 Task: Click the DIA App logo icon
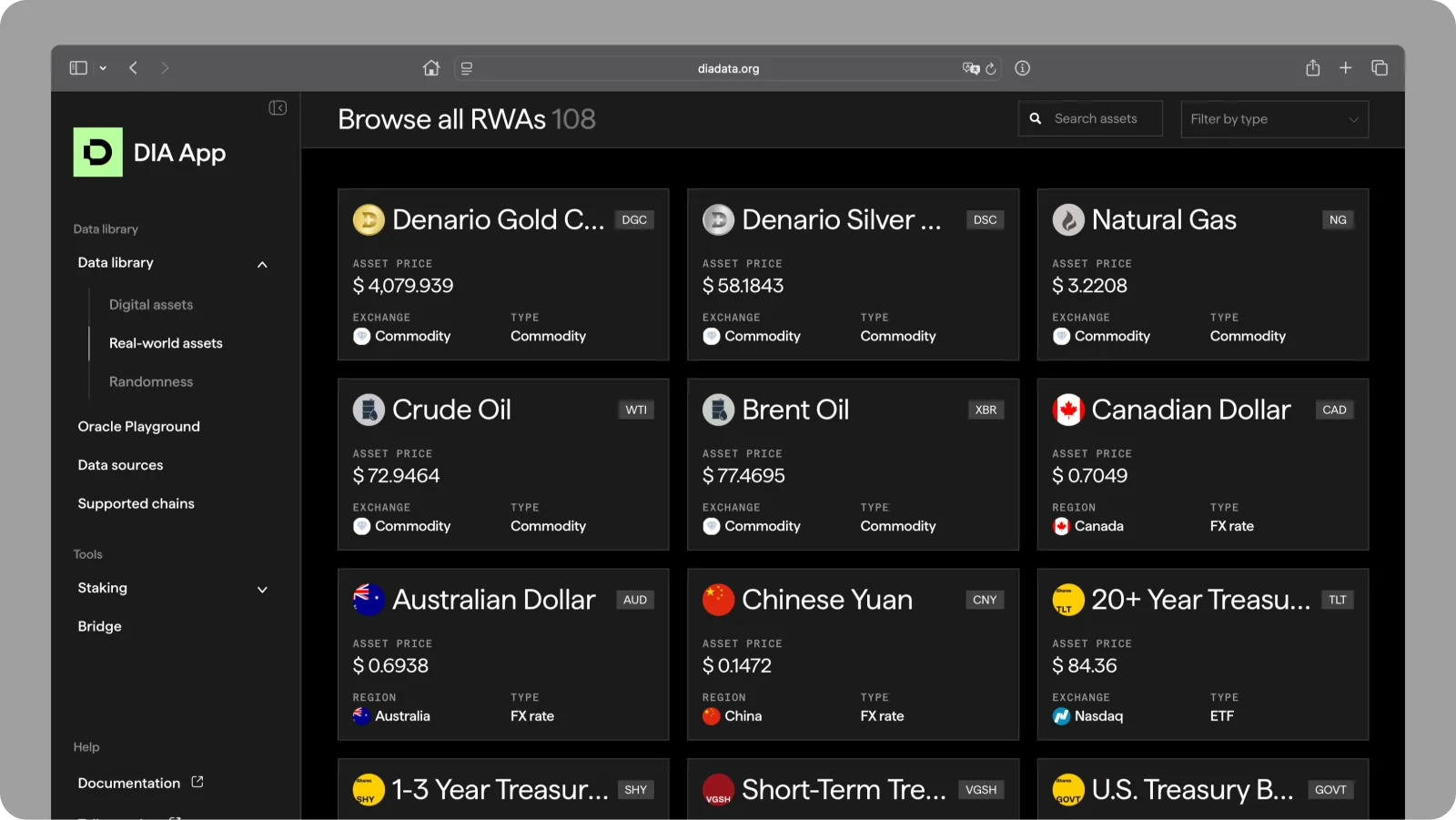click(x=97, y=152)
